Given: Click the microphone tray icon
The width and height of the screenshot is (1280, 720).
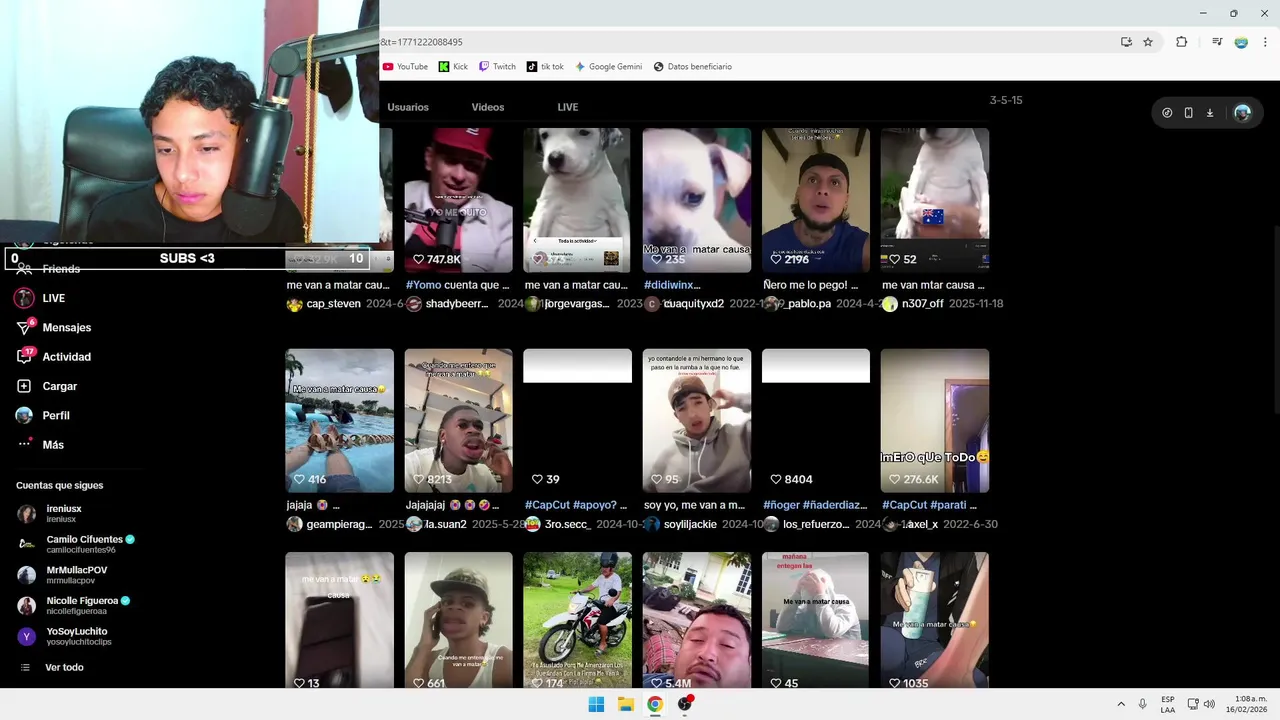Looking at the screenshot, I should [x=1143, y=704].
